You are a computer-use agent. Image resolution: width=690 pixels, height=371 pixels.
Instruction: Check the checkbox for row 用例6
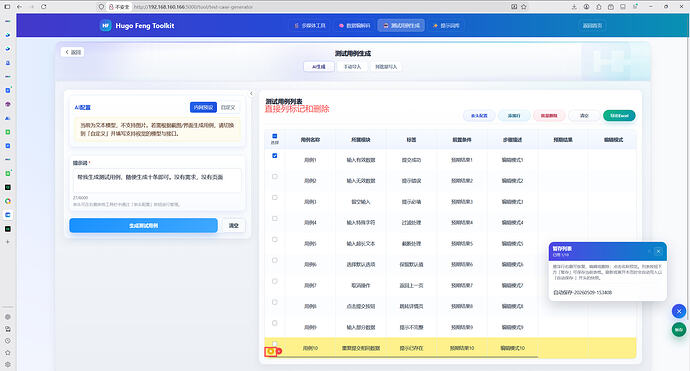(275, 260)
